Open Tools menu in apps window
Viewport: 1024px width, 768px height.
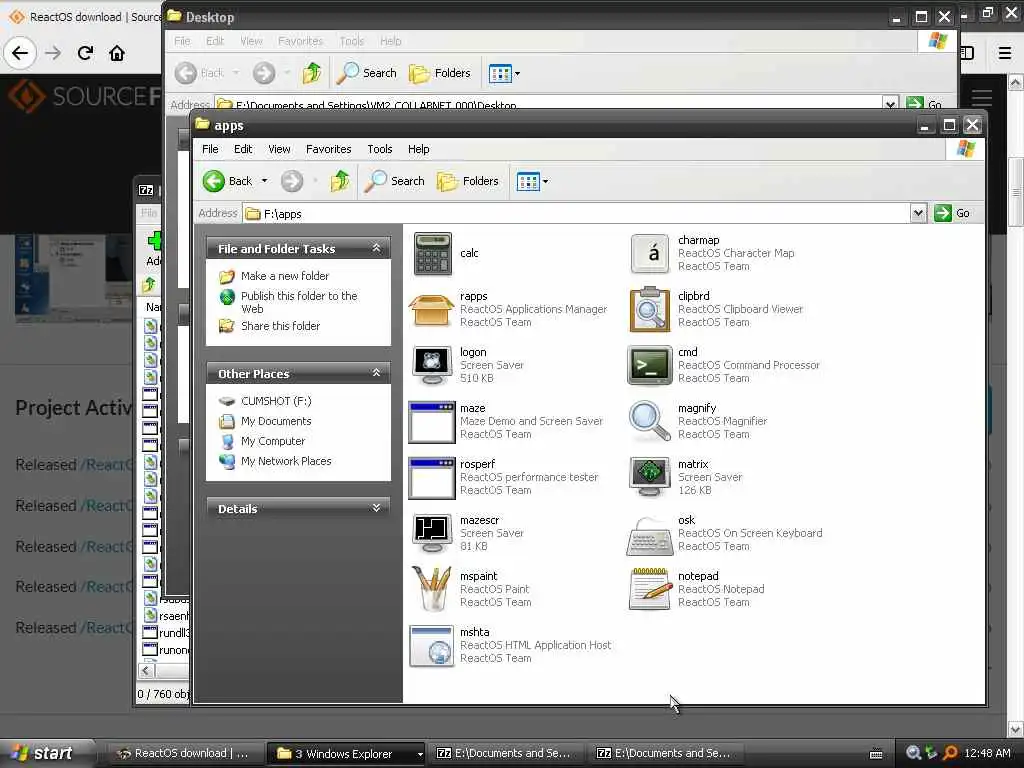(x=379, y=150)
